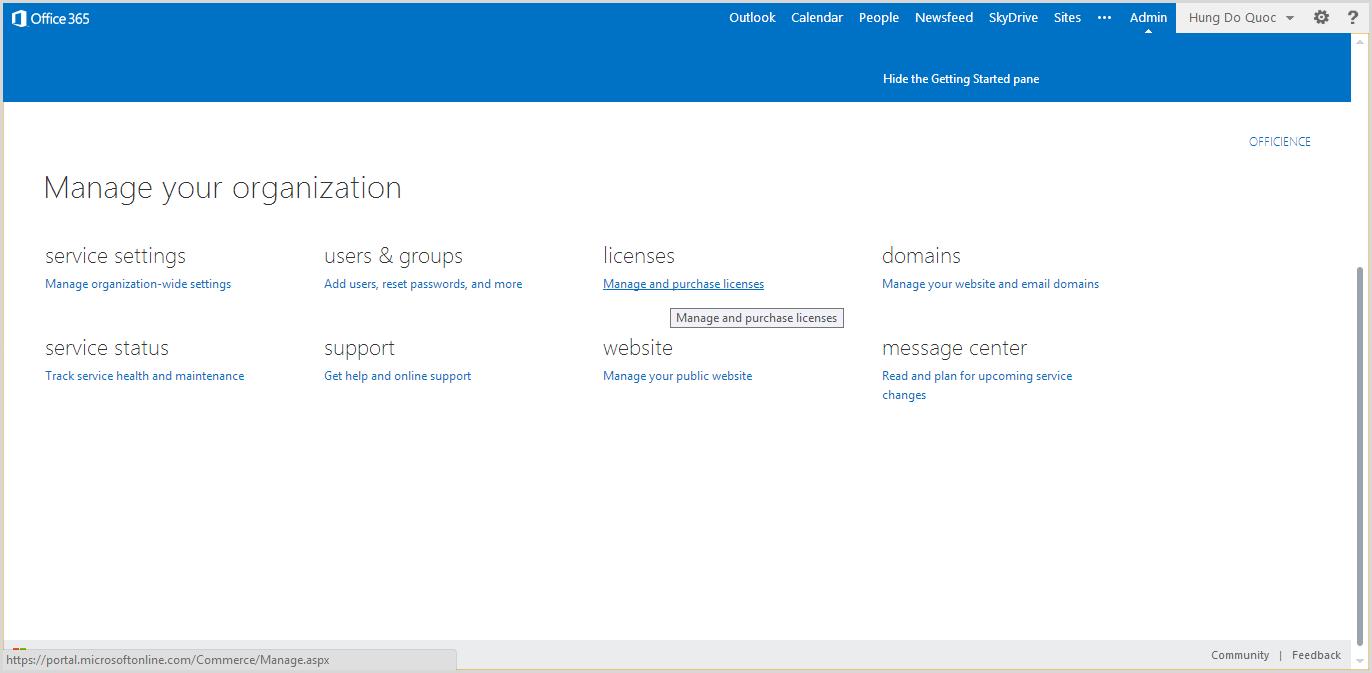Open the Feedback footer link
The width and height of the screenshot is (1372, 673).
pyautogui.click(x=1316, y=655)
